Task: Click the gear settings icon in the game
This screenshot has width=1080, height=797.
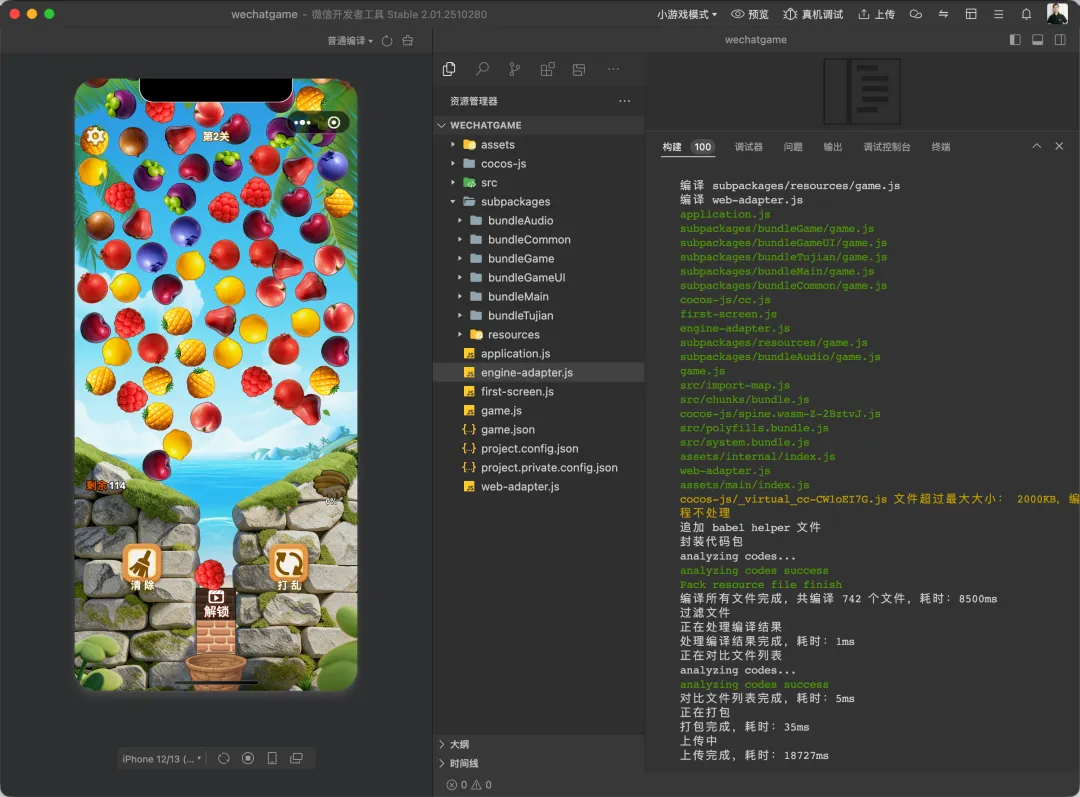Action: pyautogui.click(x=95, y=138)
